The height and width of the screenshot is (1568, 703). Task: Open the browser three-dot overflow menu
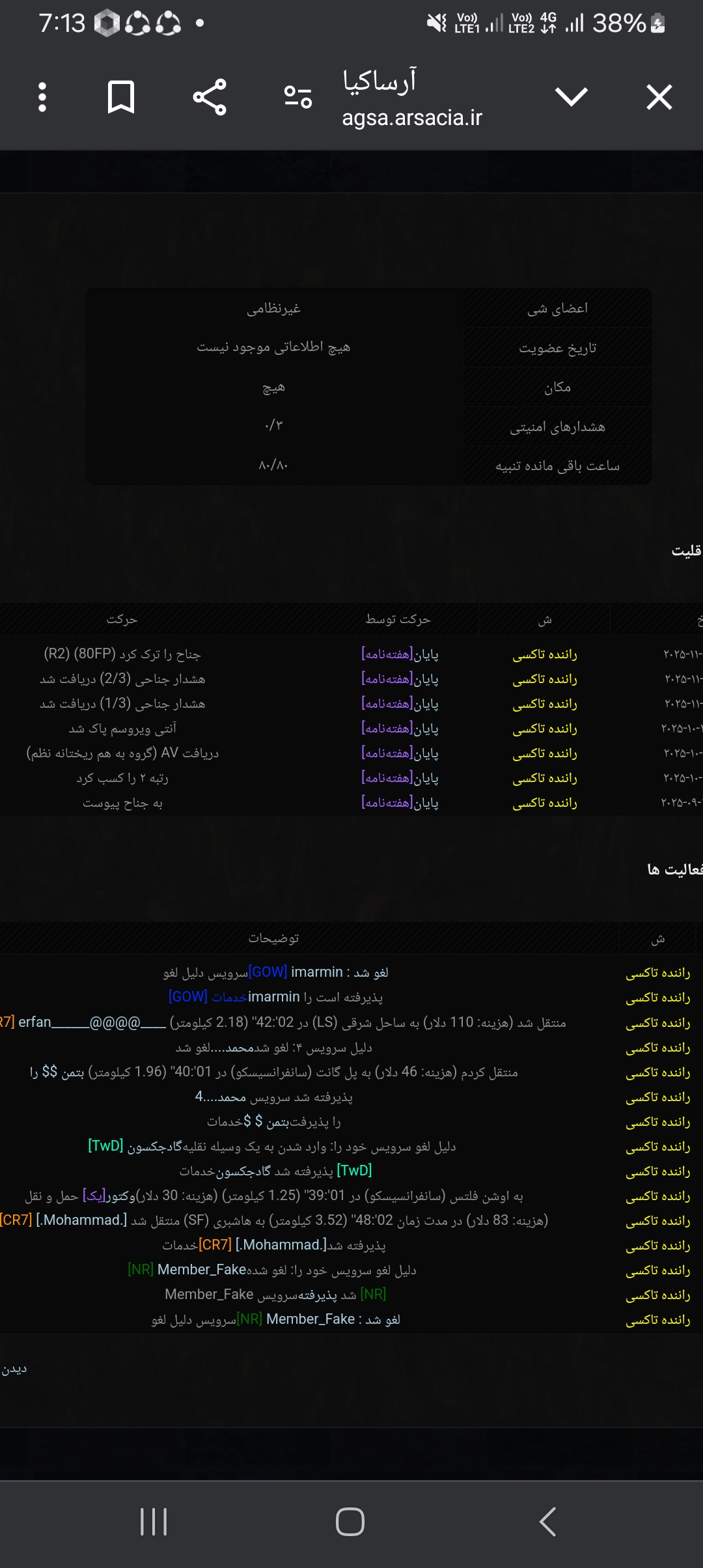coord(42,98)
